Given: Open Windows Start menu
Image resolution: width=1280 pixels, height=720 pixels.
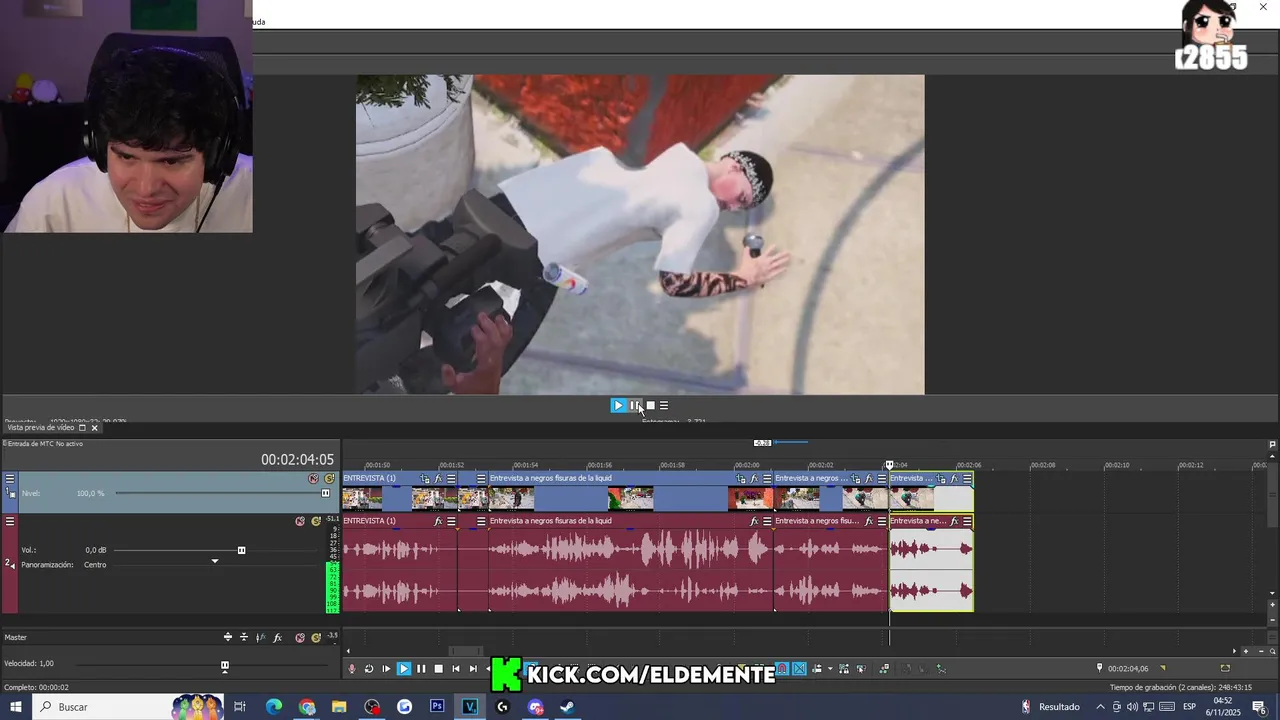Looking at the screenshot, I should coord(15,707).
